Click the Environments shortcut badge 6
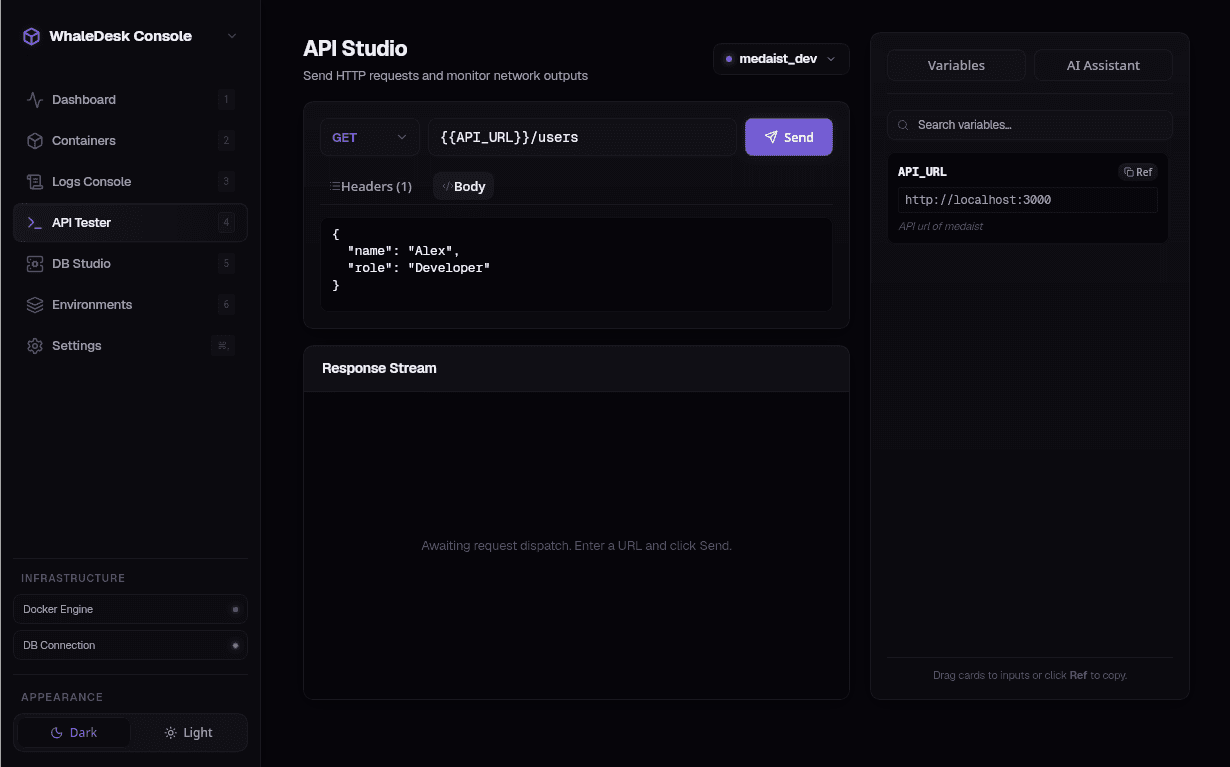This screenshot has width=1230, height=767. (x=226, y=305)
